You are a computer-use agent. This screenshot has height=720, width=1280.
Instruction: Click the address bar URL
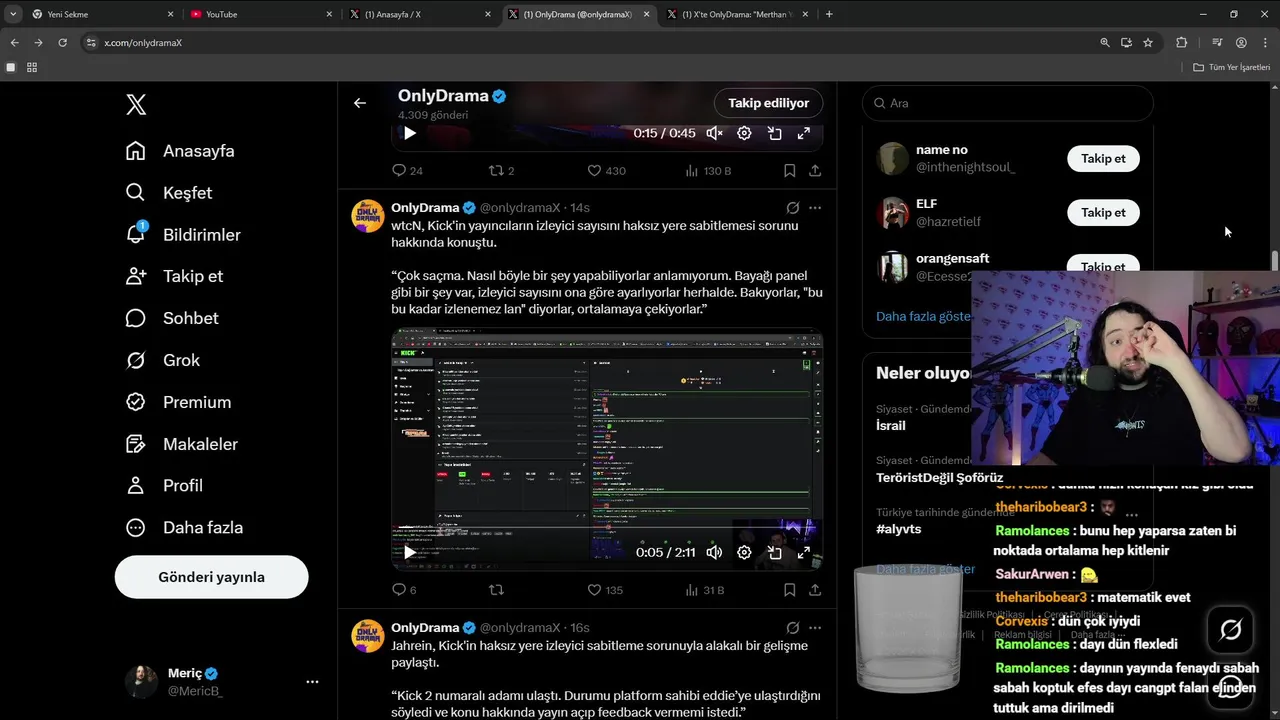[x=143, y=43]
